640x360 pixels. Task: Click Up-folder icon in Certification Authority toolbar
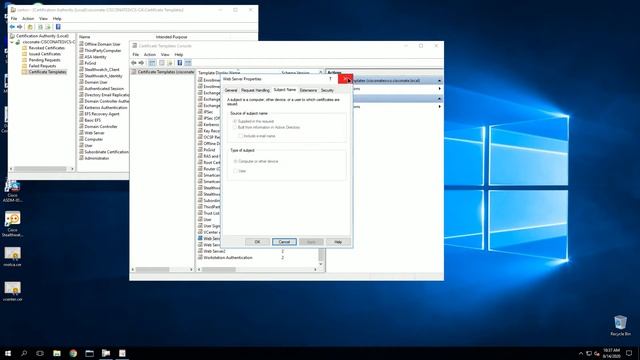click(x=30, y=27)
